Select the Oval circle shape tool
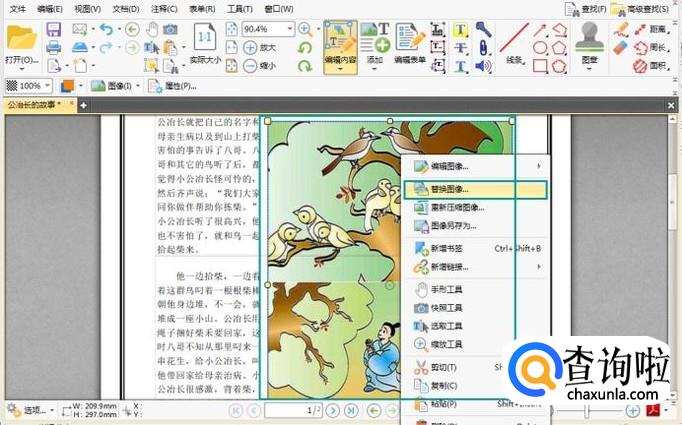The height and width of the screenshot is (425, 682). pyautogui.click(x=540, y=48)
